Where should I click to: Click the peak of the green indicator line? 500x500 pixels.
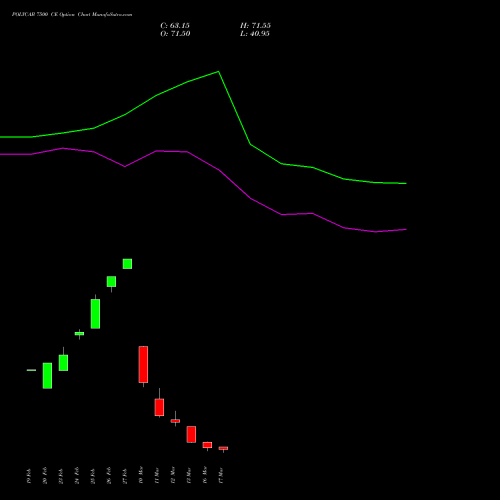click(x=218, y=71)
